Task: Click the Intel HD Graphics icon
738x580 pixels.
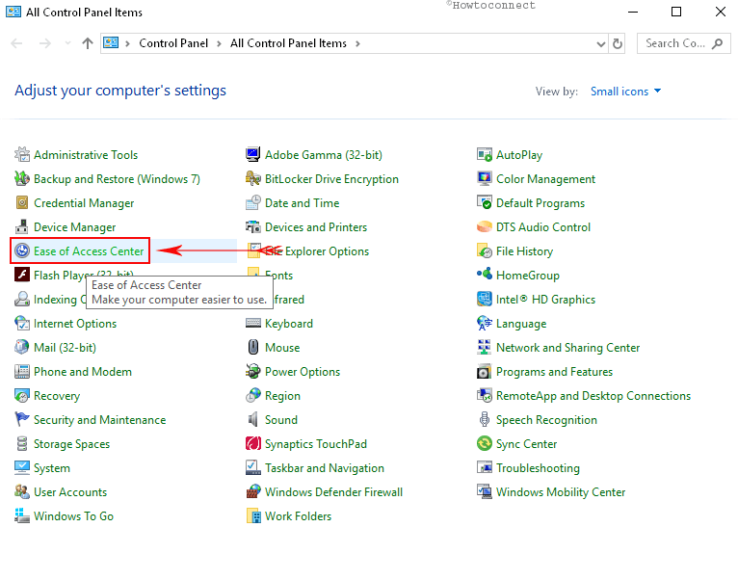Action: click(484, 299)
